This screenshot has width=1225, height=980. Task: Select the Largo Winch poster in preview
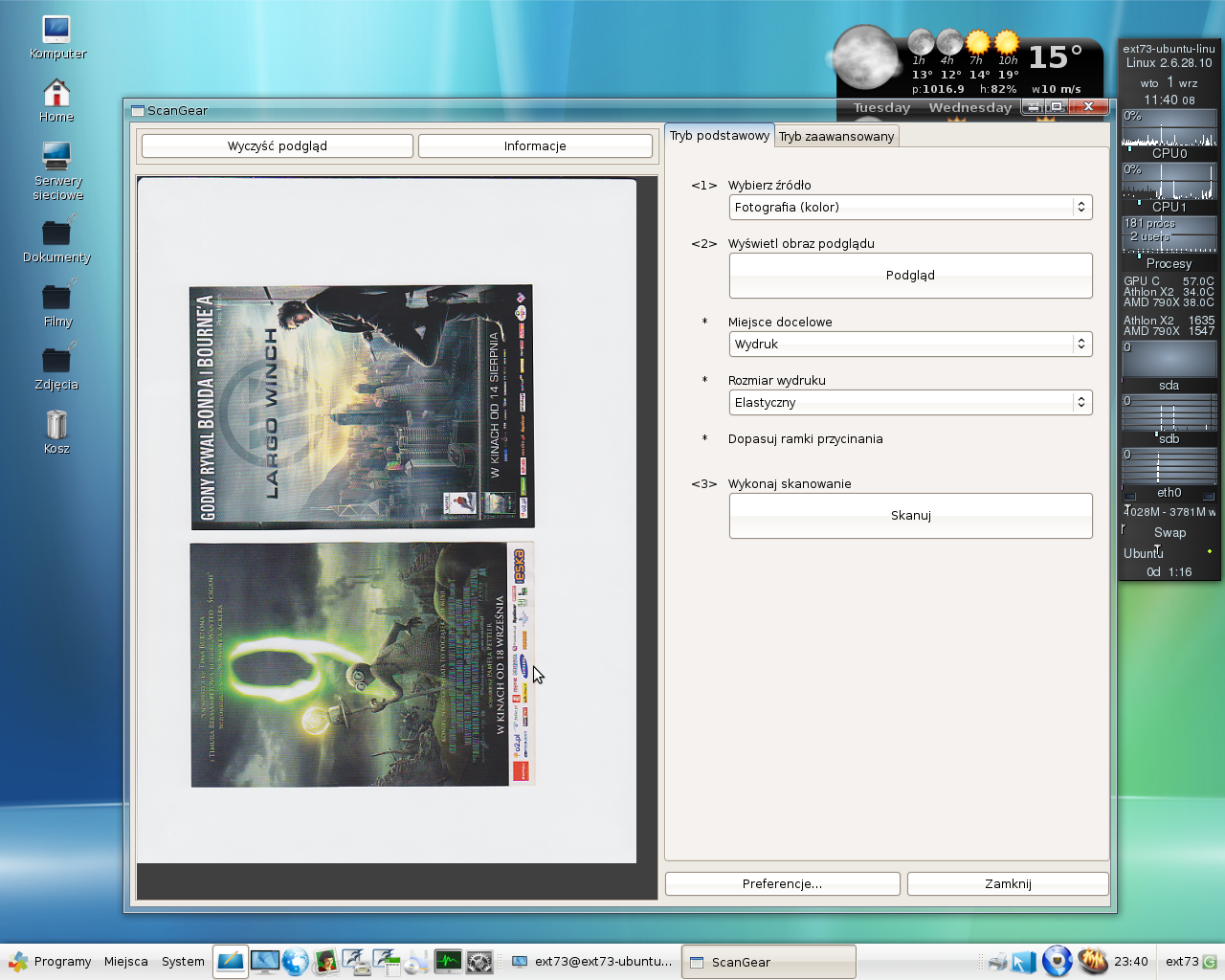(362, 407)
